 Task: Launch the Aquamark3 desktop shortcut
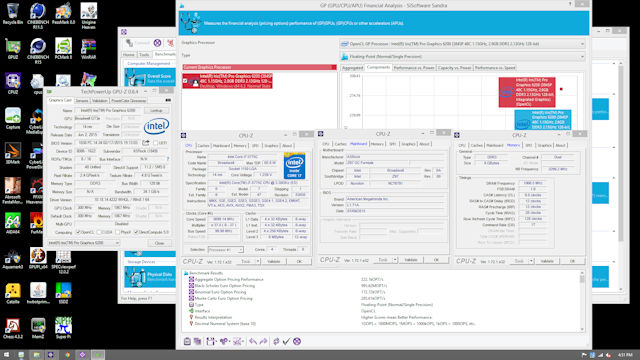coord(13,258)
